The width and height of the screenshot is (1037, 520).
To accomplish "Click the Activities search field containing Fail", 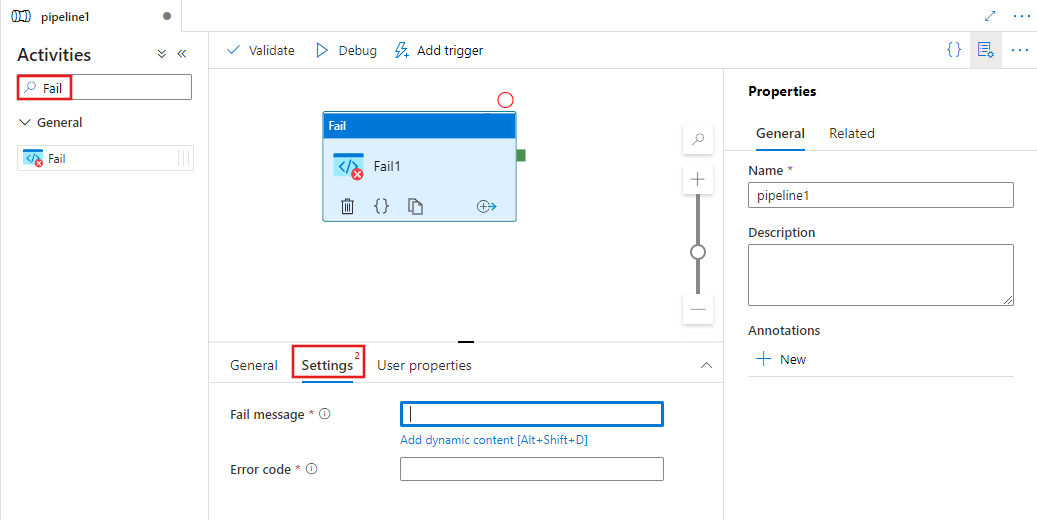I will pos(104,87).
